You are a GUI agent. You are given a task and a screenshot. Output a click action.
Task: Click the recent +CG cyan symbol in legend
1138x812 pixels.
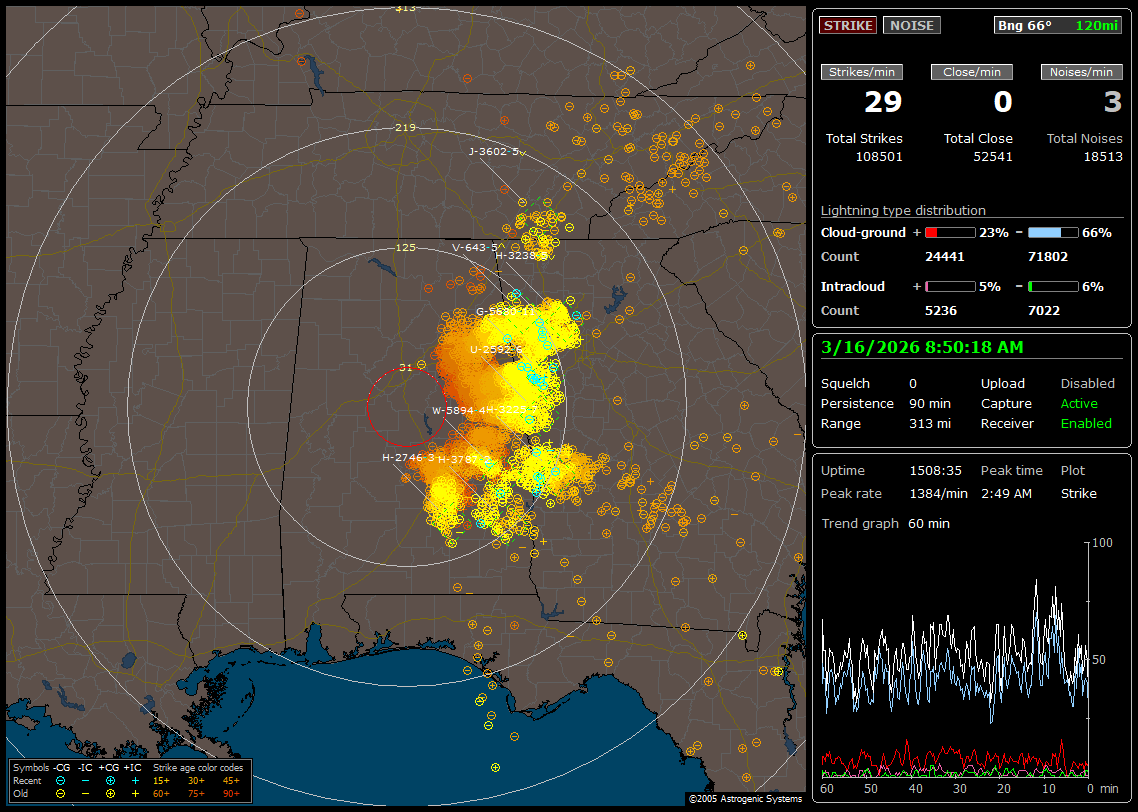click(x=110, y=780)
